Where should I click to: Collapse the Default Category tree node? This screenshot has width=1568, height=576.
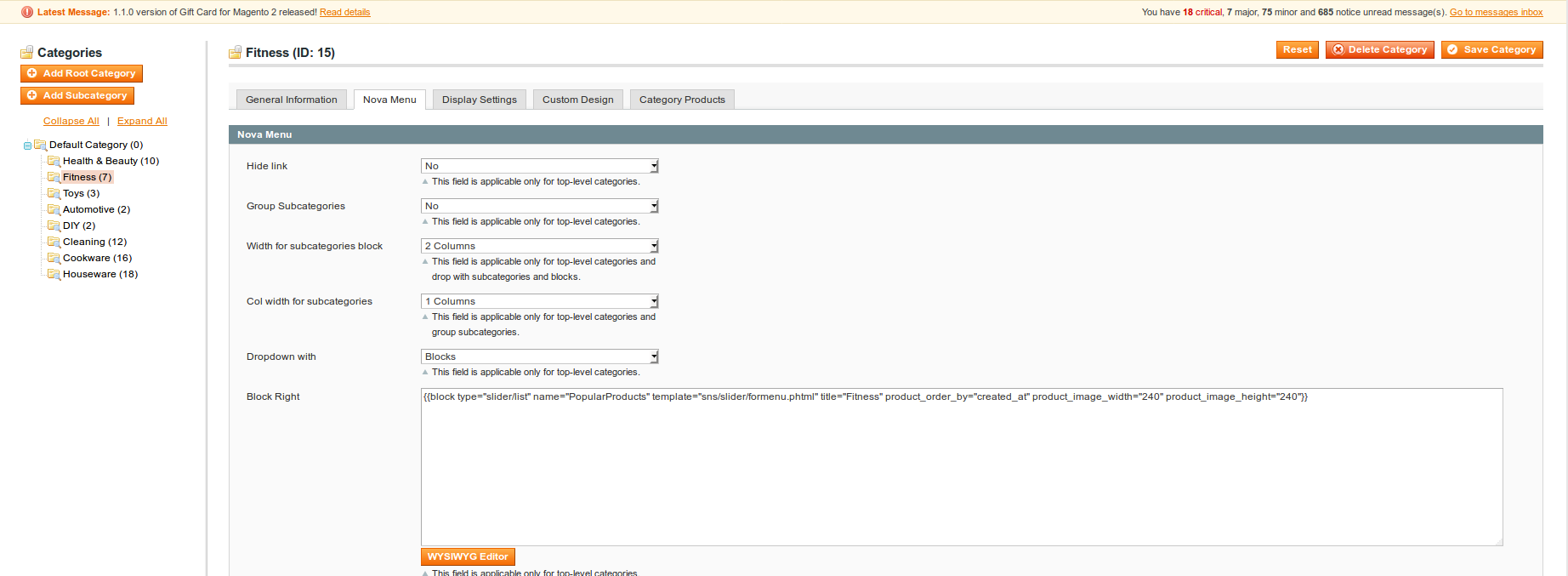(27, 145)
